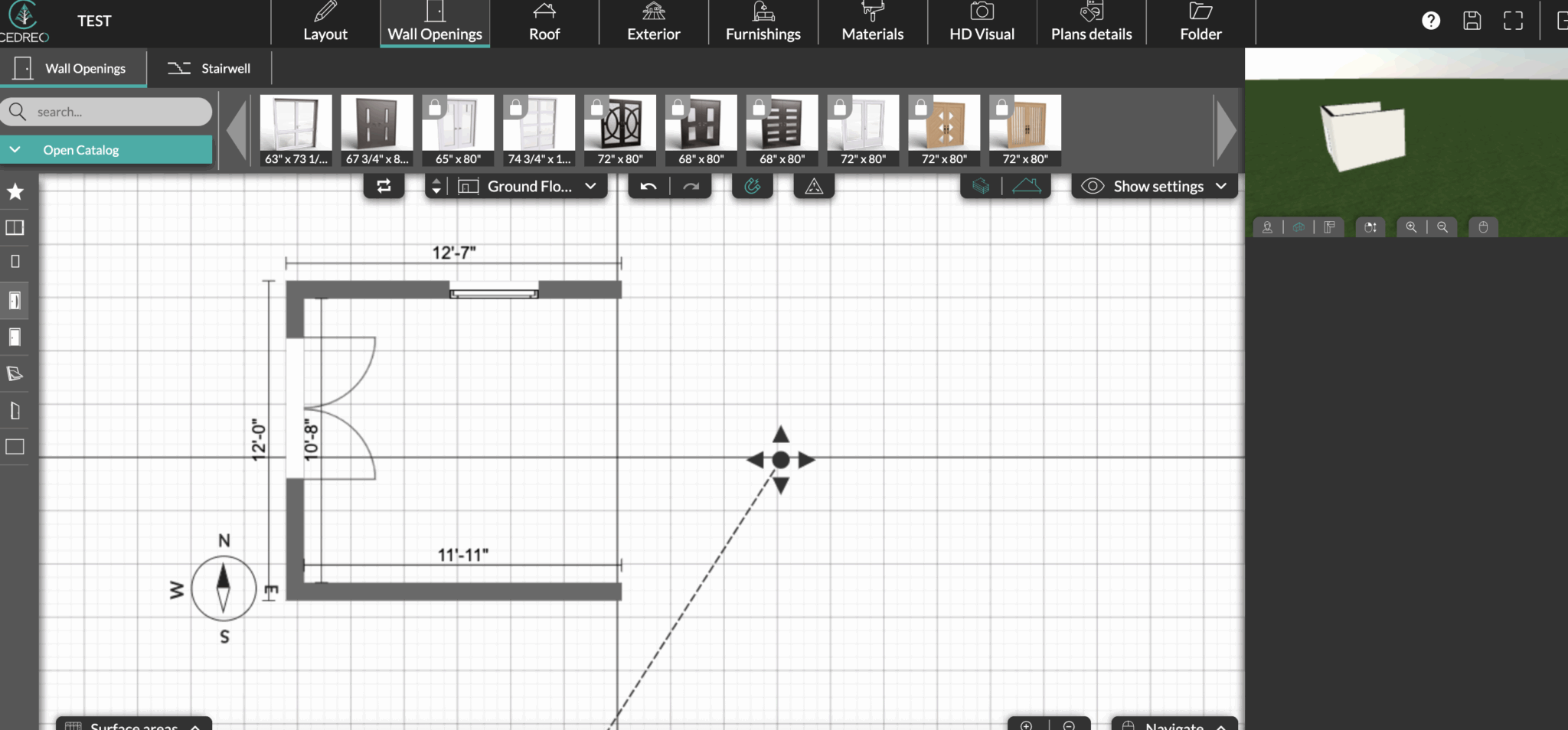Enable the magnet snapping tool
The width and height of the screenshot is (1568, 730).
[x=752, y=185]
